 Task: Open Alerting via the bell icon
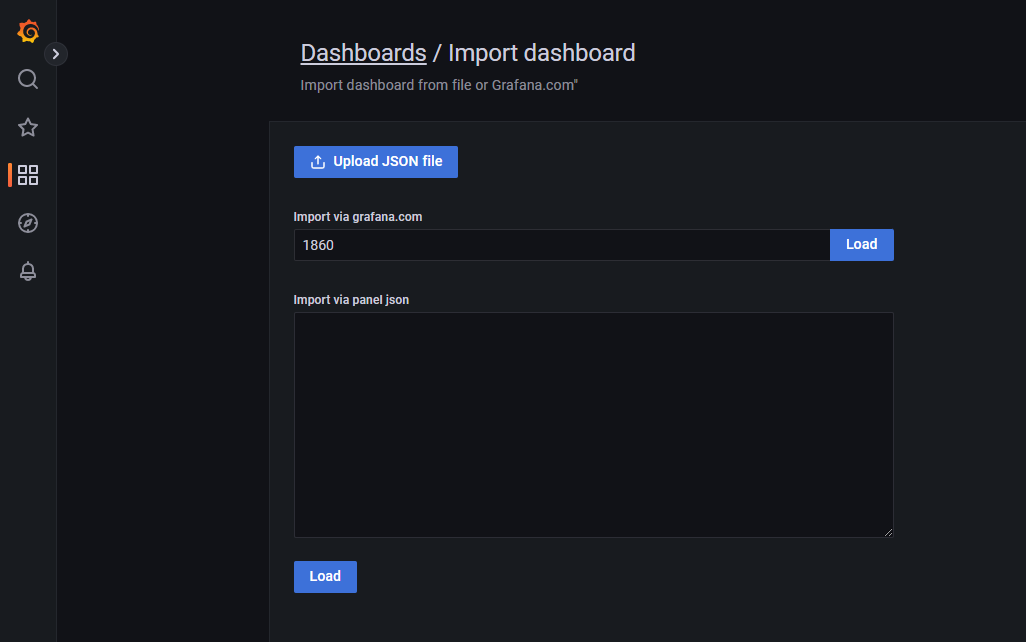28,271
